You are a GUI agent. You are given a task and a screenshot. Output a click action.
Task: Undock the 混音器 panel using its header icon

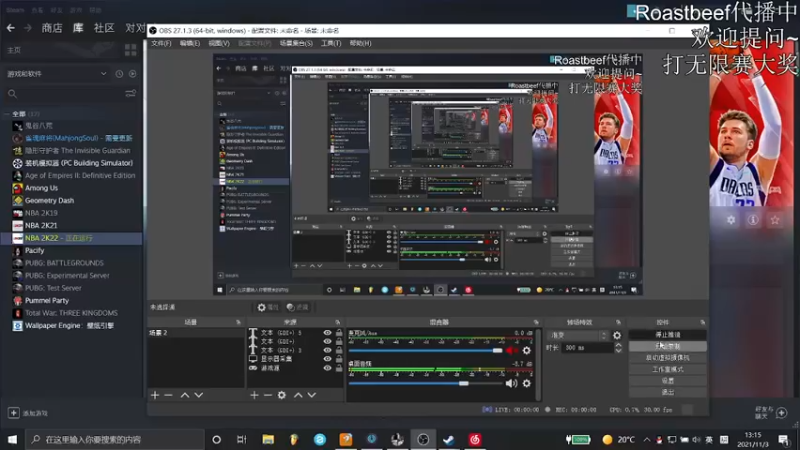536,322
